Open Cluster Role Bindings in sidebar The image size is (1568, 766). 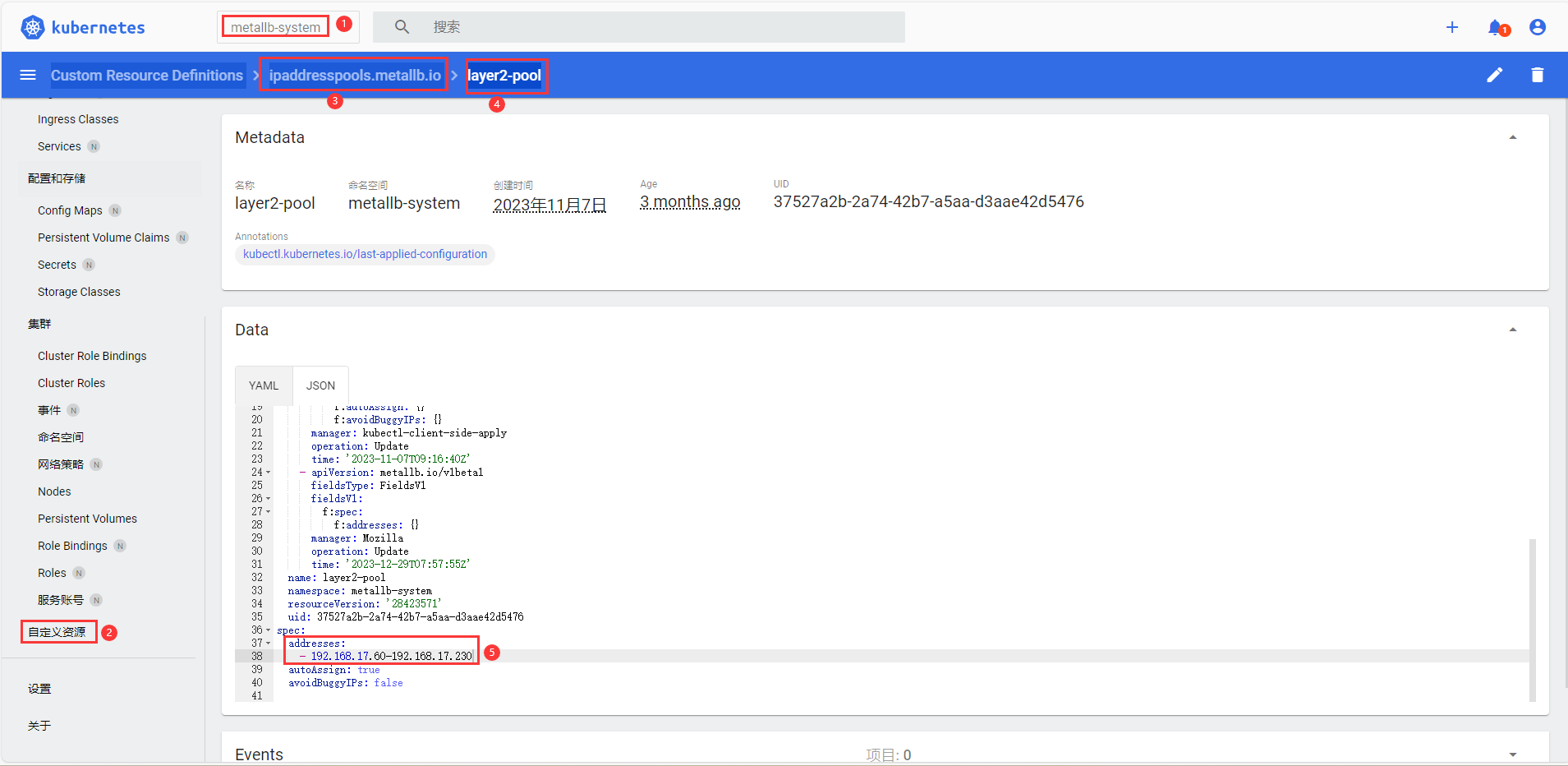click(92, 356)
